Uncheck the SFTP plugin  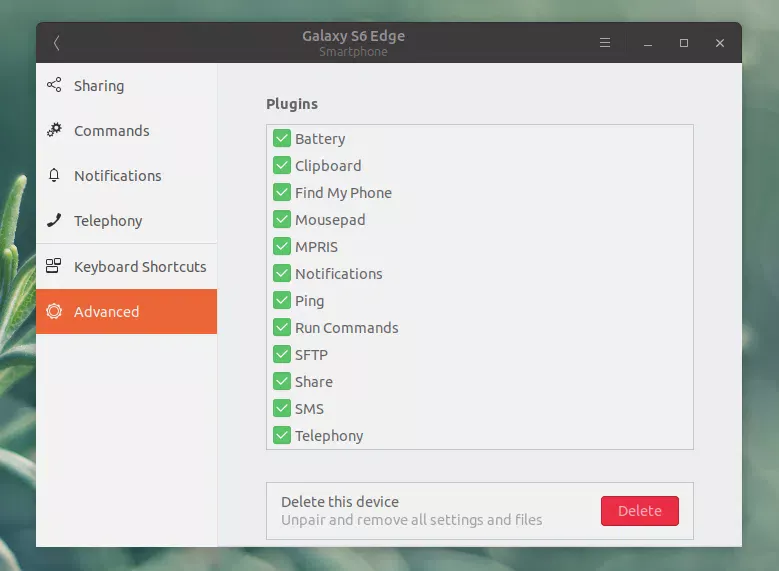pos(282,354)
